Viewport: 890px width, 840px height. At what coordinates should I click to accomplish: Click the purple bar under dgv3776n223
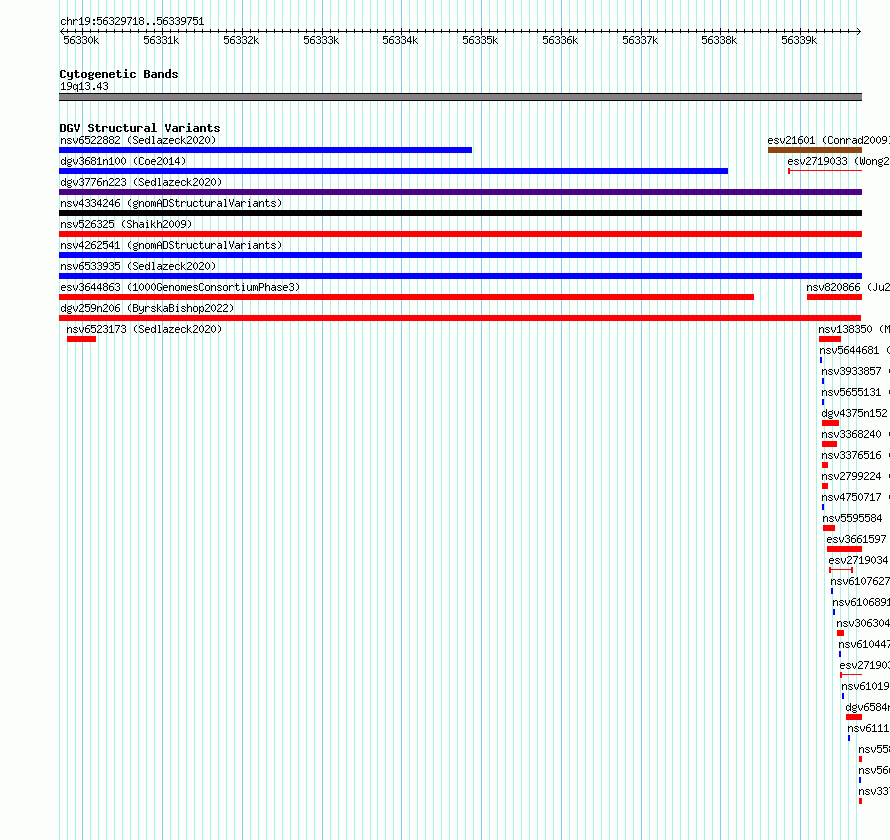[460, 192]
